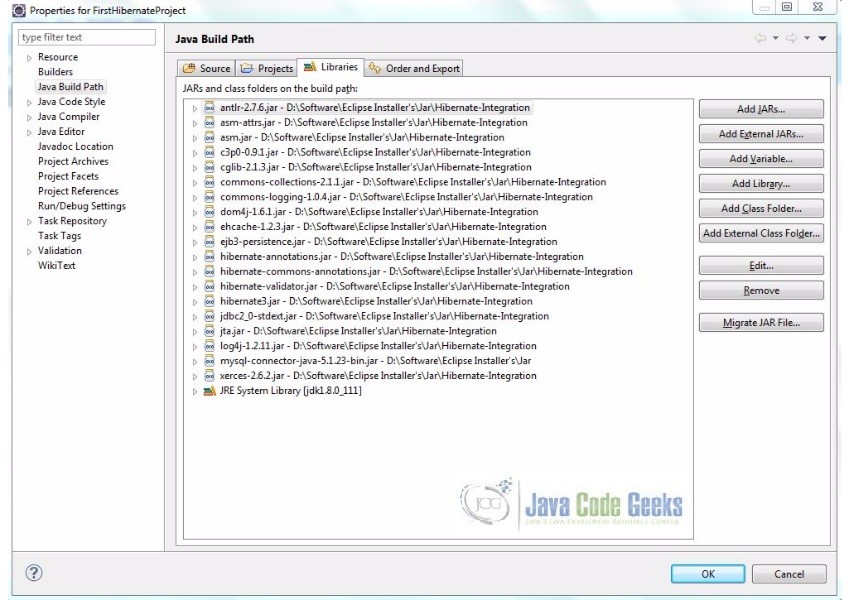Viewport: 849px width, 600px height.
Task: Click the jar icon beside xerces-2.6.2.jar
Action: pos(209,376)
